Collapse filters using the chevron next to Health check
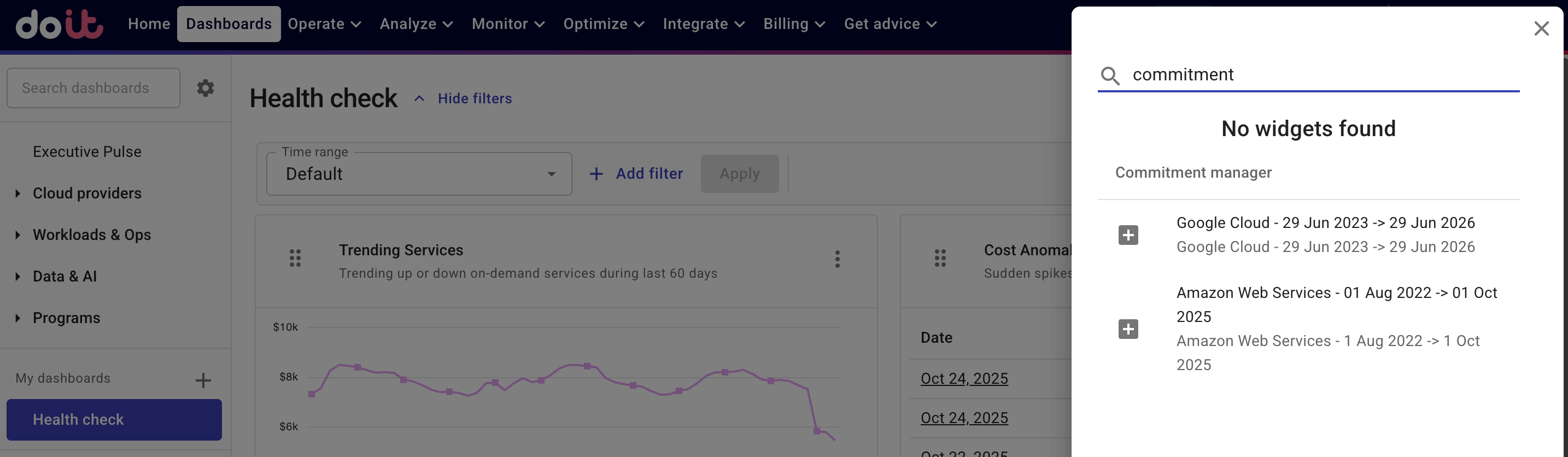This screenshot has height=457, width=1568. (418, 98)
